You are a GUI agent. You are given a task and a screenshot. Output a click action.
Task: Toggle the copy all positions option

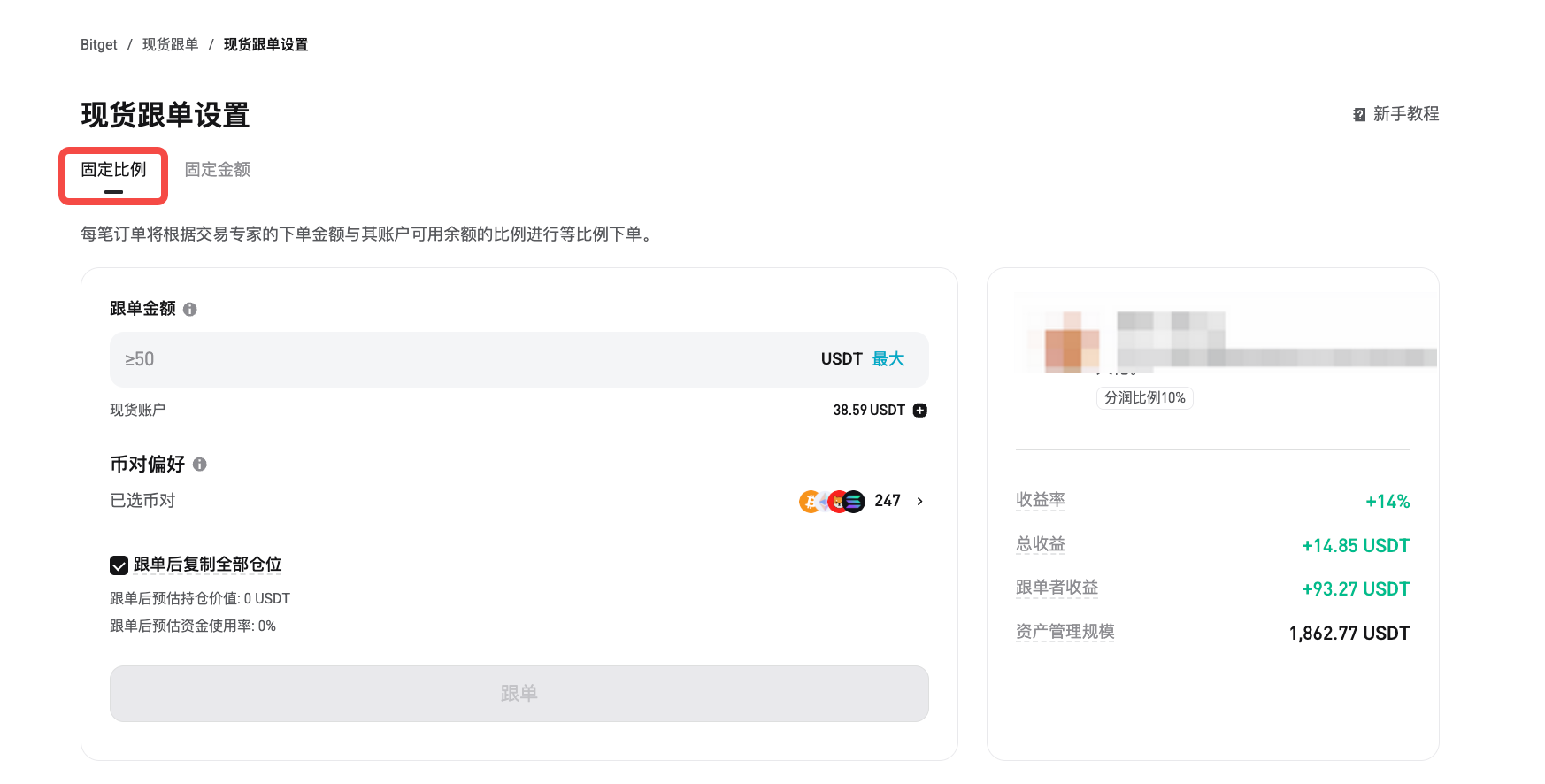pos(118,565)
